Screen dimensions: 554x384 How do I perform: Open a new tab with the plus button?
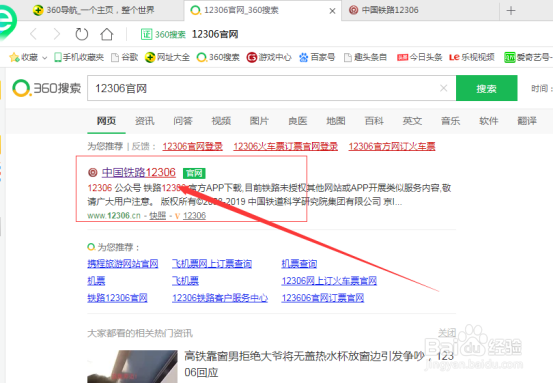511,11
